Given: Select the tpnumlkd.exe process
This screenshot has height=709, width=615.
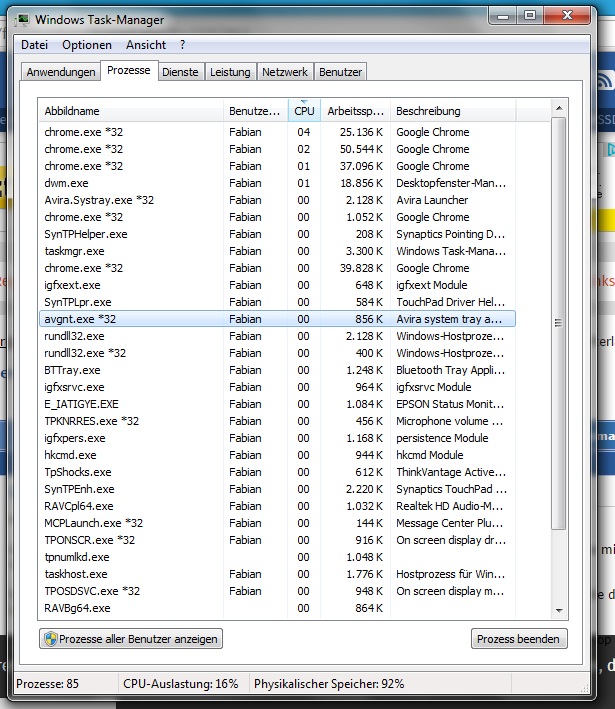Looking at the screenshot, I should [277, 557].
